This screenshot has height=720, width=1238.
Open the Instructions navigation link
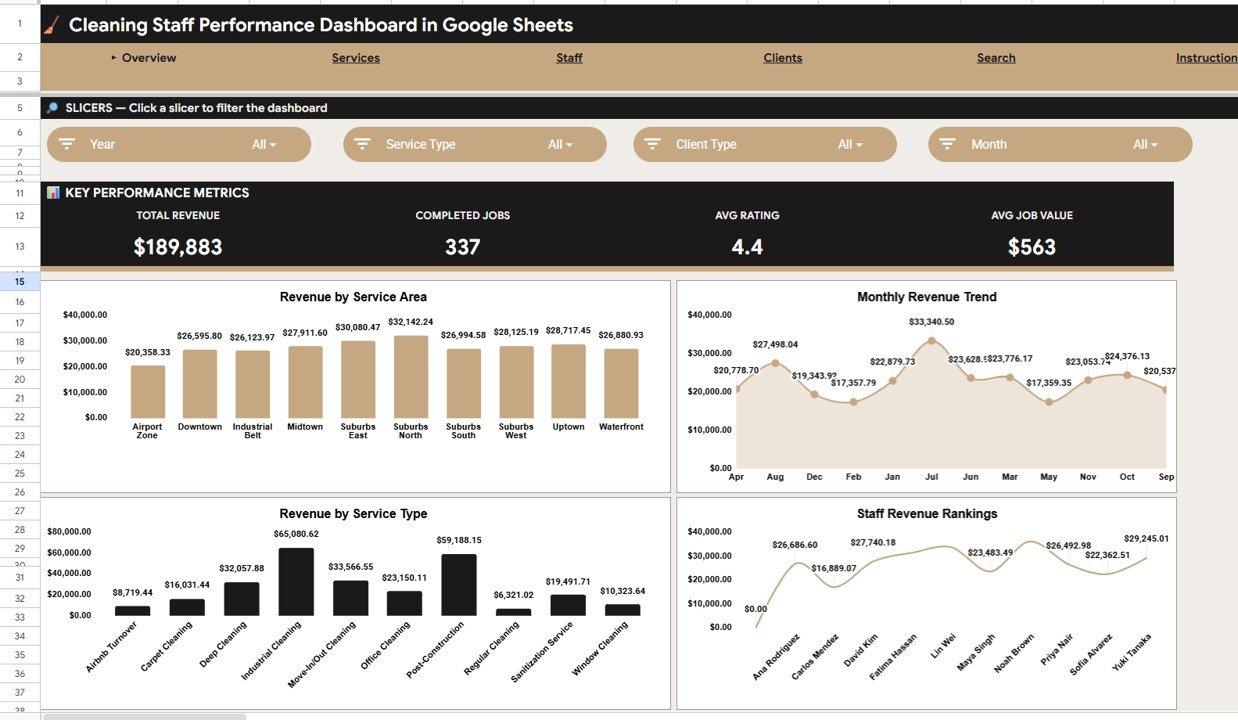[1207, 58]
